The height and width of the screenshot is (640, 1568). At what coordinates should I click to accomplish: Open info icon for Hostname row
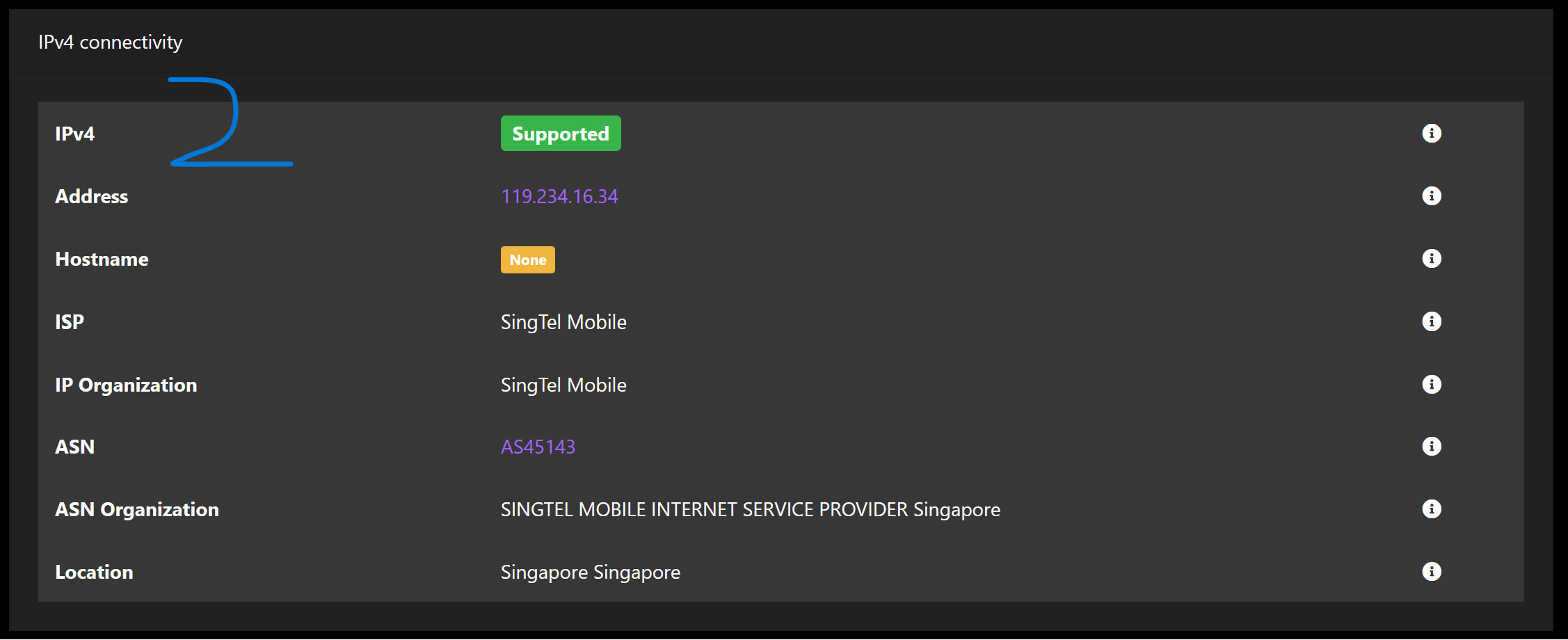point(1431,258)
